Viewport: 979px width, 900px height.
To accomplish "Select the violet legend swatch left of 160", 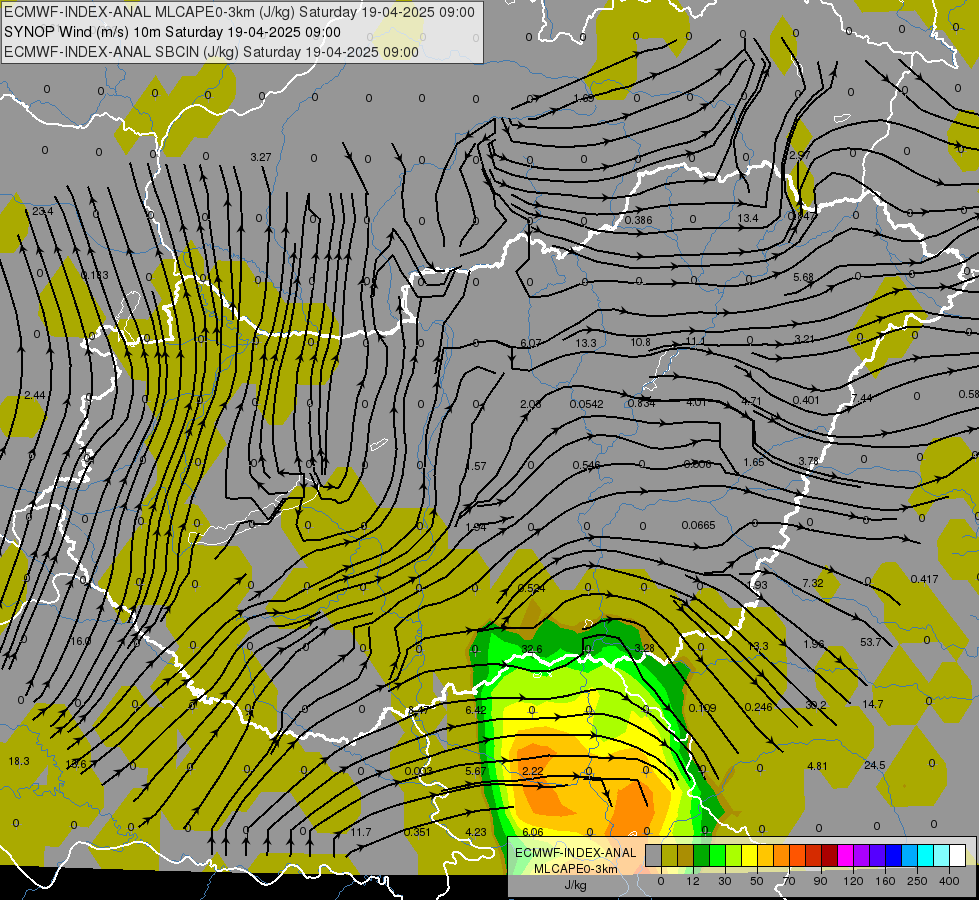I will coord(878,855).
